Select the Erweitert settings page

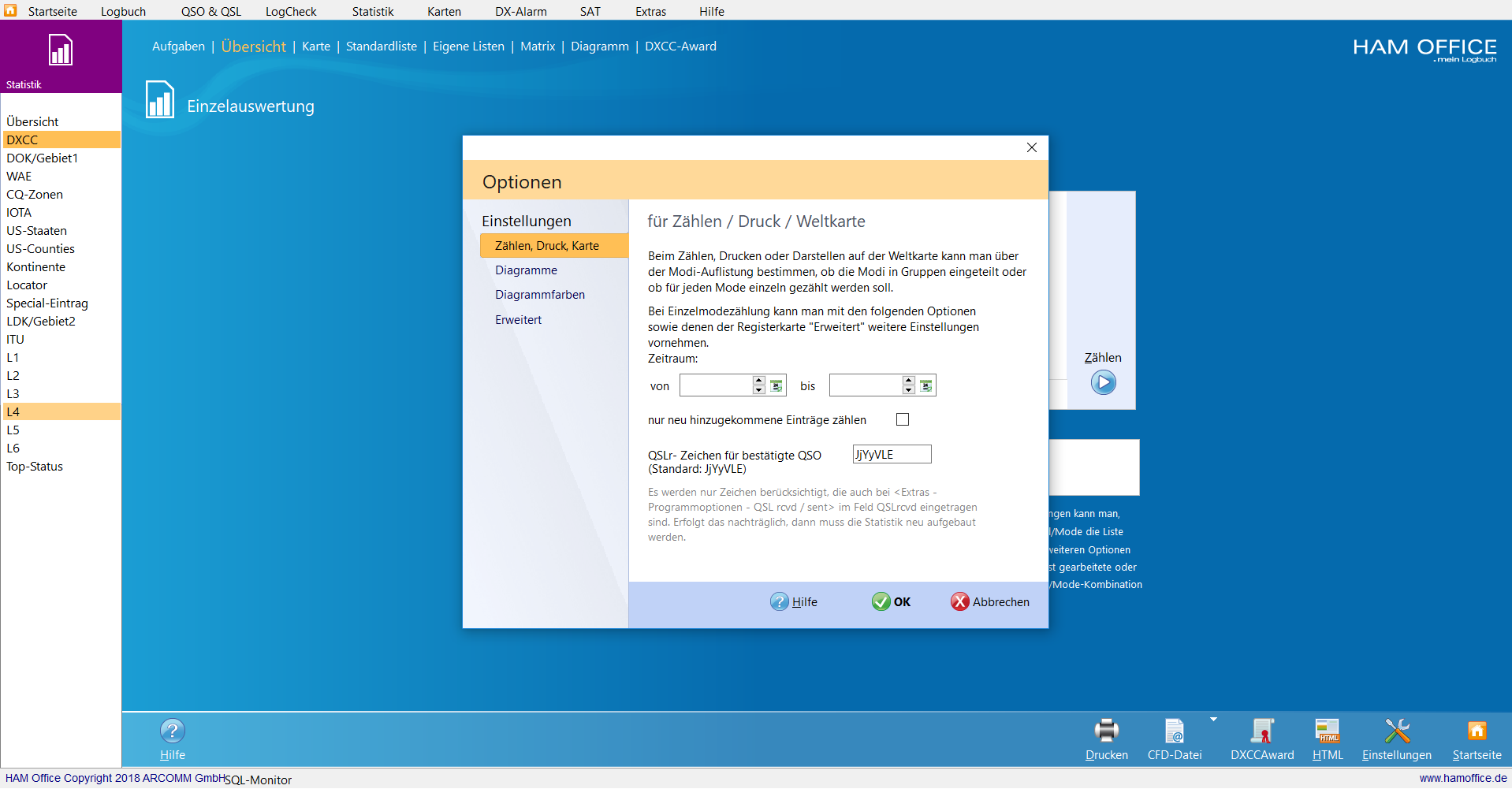[x=518, y=319]
